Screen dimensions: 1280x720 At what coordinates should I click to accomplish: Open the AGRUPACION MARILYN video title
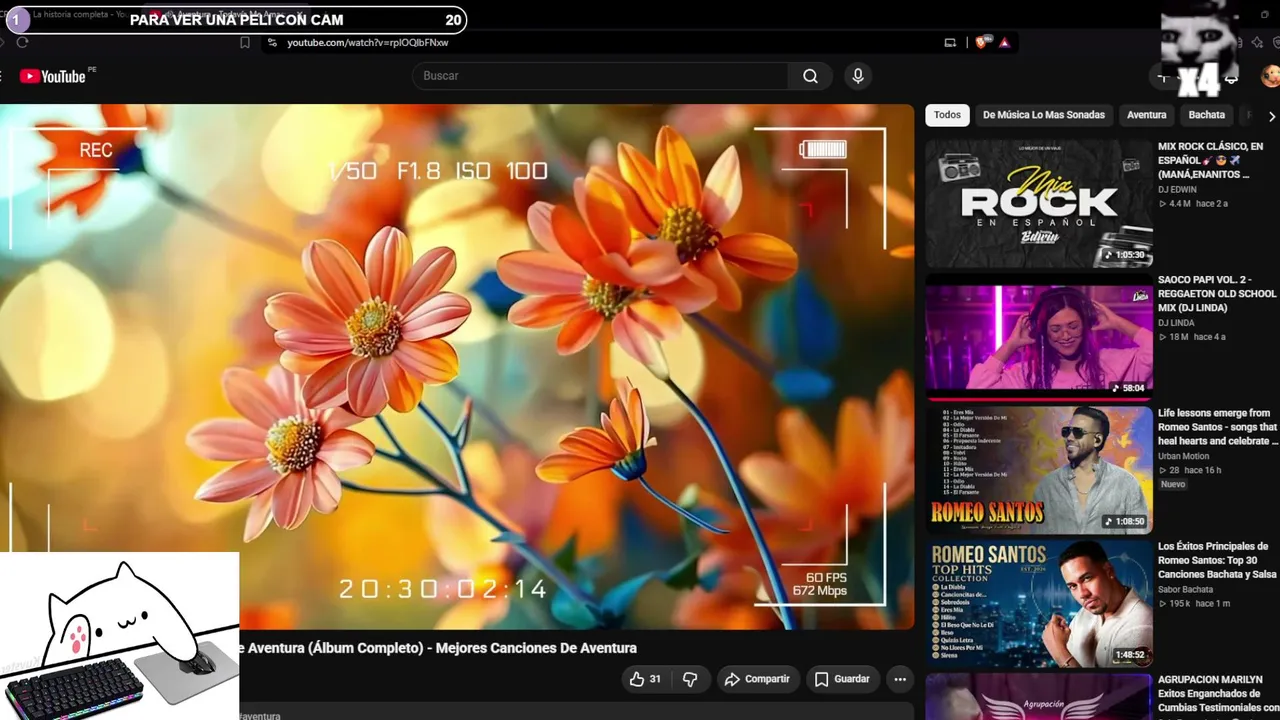pos(1218,694)
